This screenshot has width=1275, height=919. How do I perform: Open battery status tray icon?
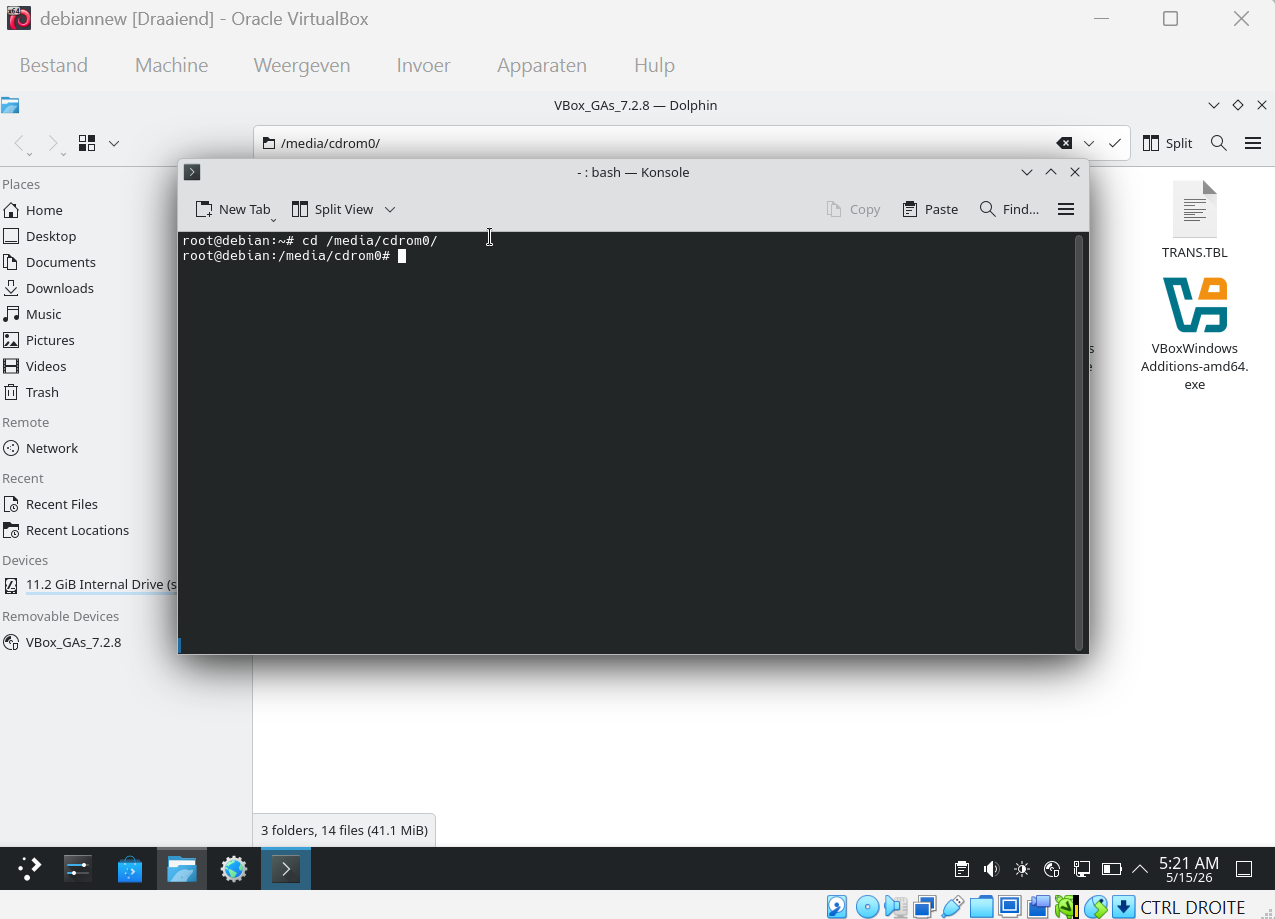pyautogui.click(x=1112, y=869)
